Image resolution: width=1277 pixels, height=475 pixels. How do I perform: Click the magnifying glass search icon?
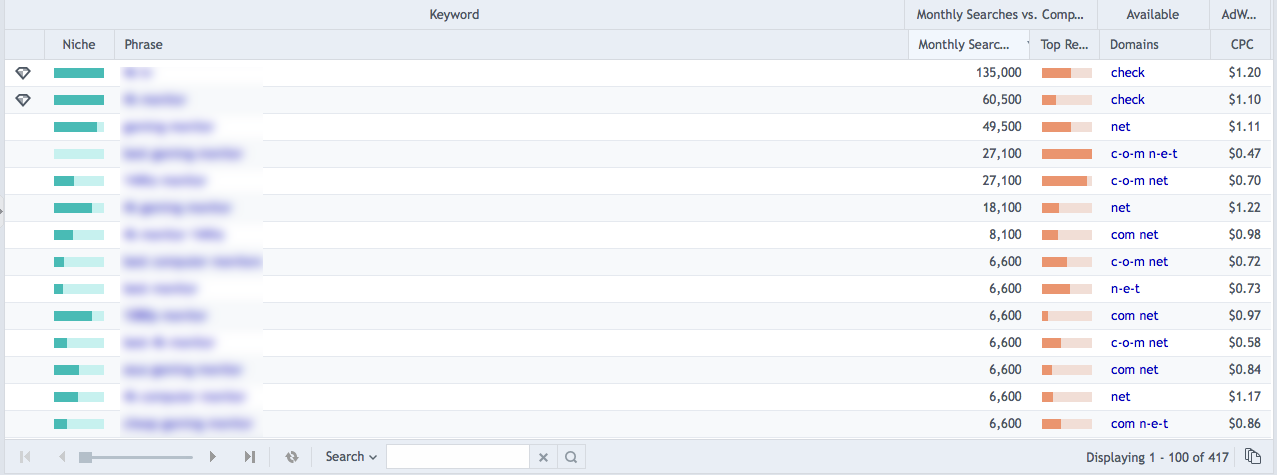point(571,457)
